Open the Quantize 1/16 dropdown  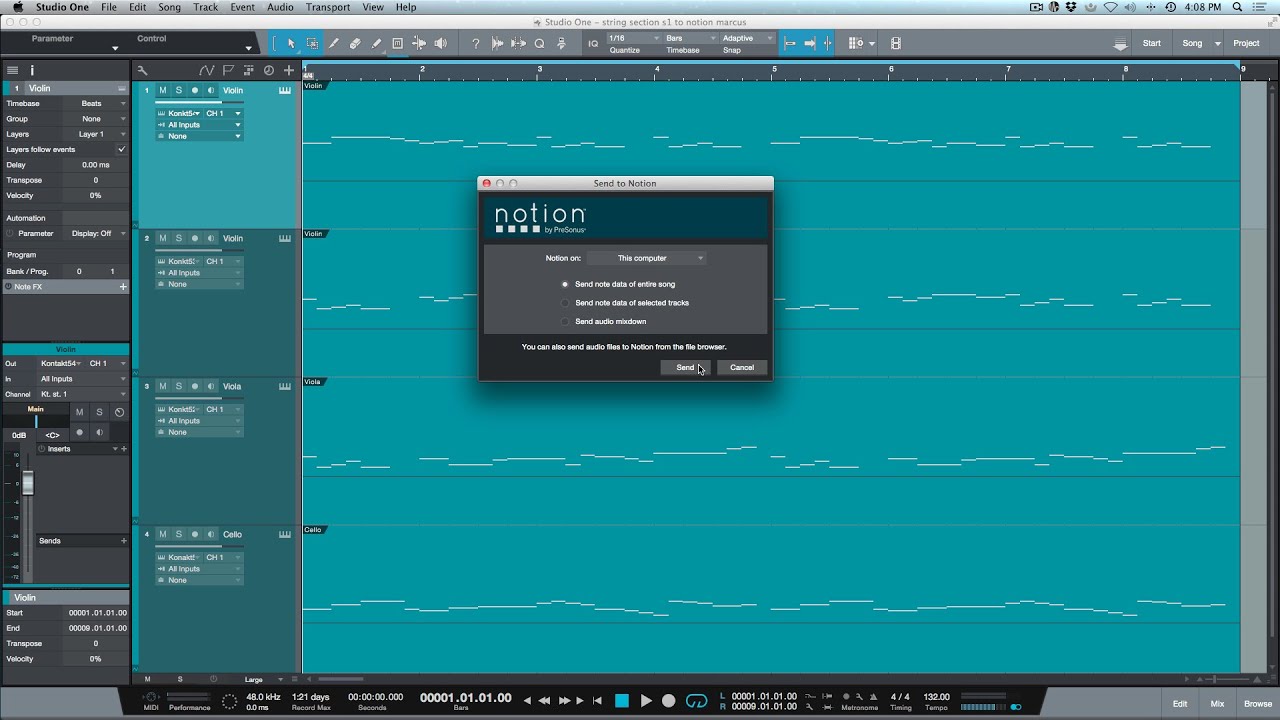point(632,38)
